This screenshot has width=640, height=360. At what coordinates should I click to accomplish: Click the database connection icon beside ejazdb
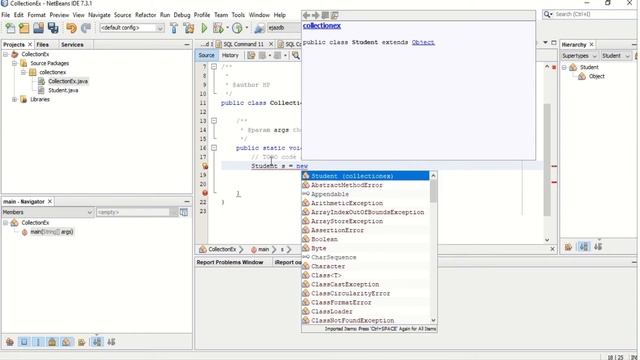(260, 28)
